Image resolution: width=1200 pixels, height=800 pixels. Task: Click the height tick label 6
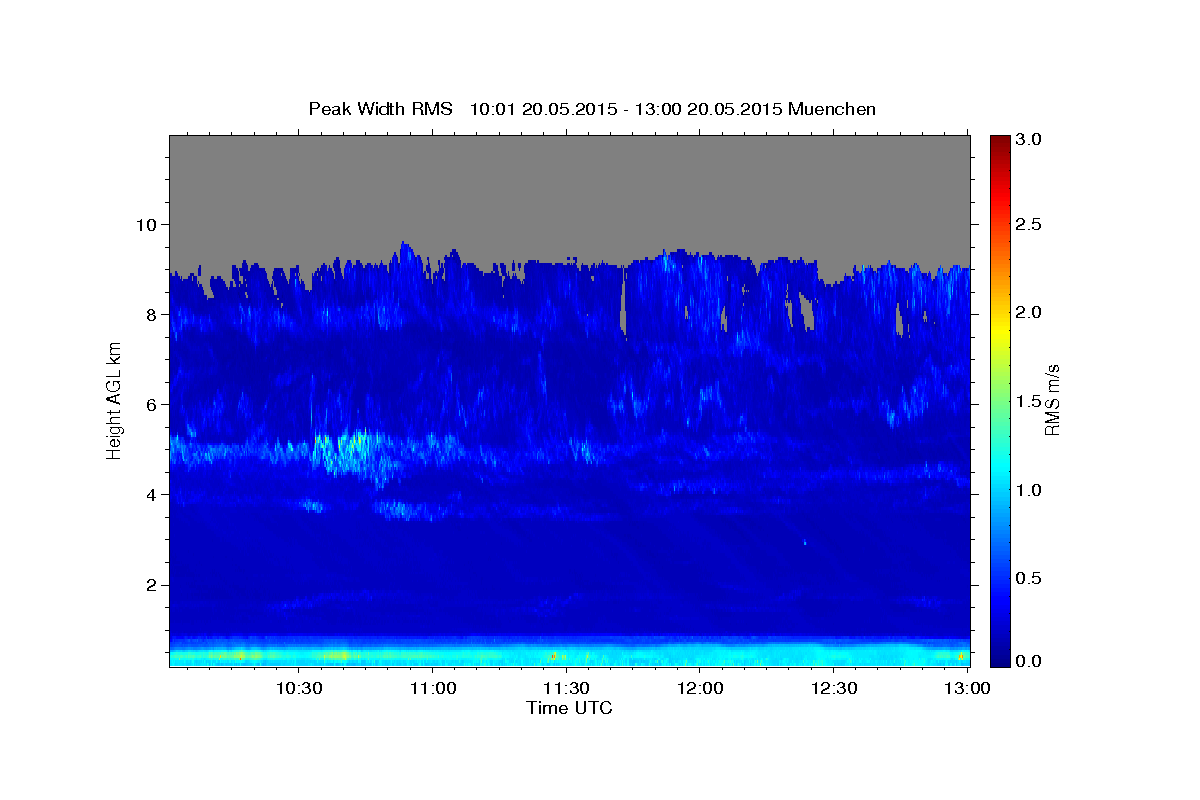coord(154,405)
